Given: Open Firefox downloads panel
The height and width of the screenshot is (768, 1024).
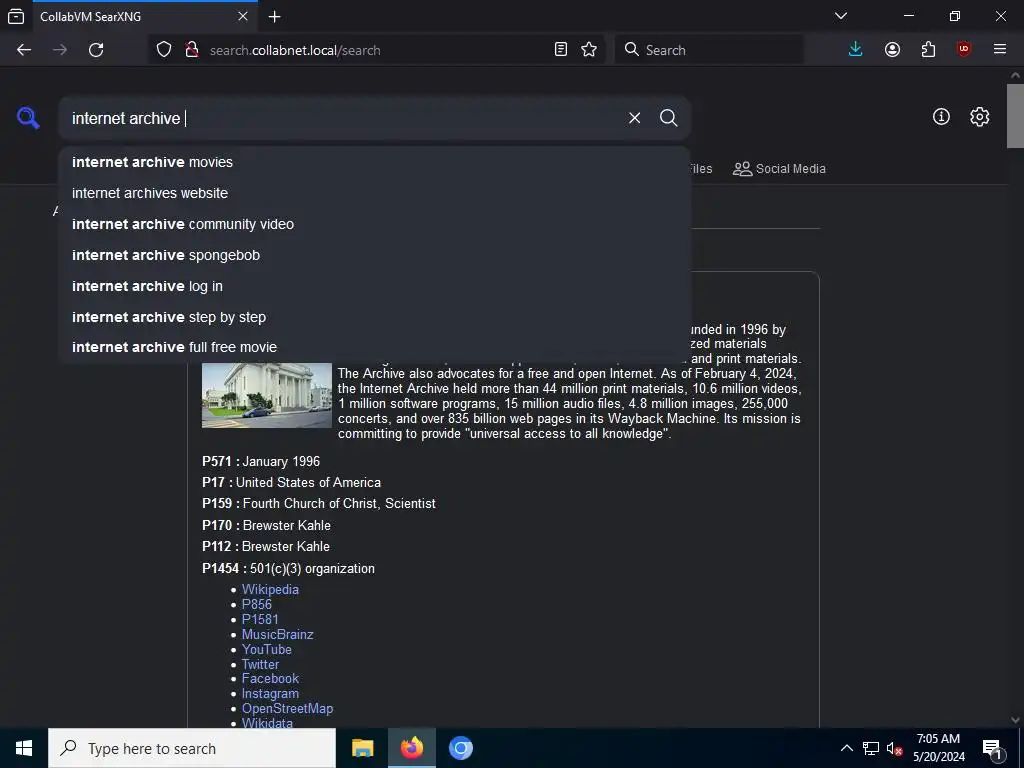Looking at the screenshot, I should pos(856,50).
